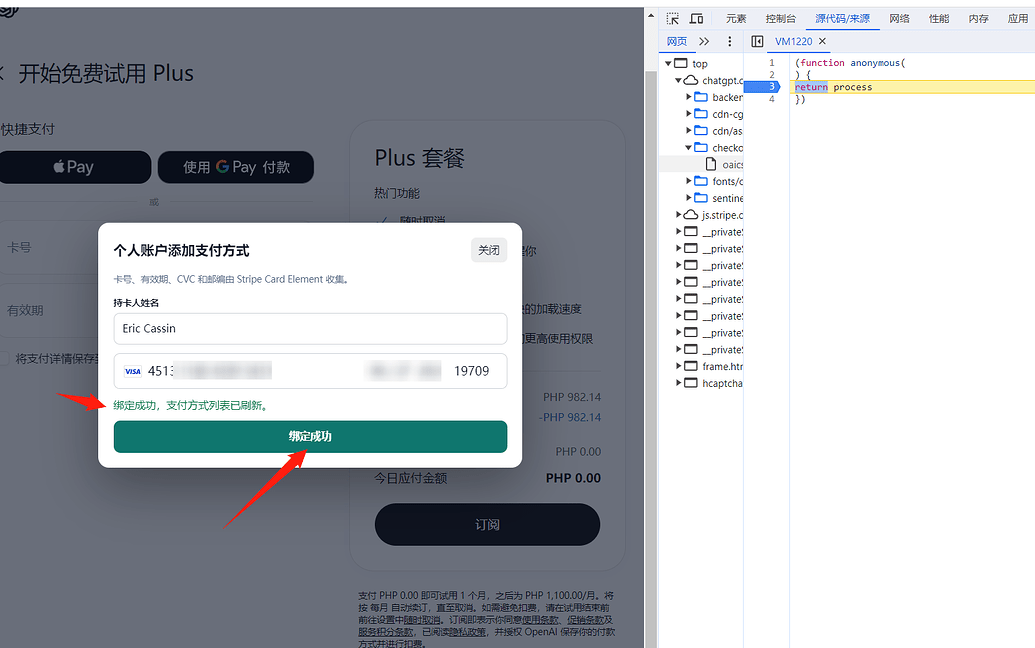Click the folder icon of backer folder

click(701, 97)
